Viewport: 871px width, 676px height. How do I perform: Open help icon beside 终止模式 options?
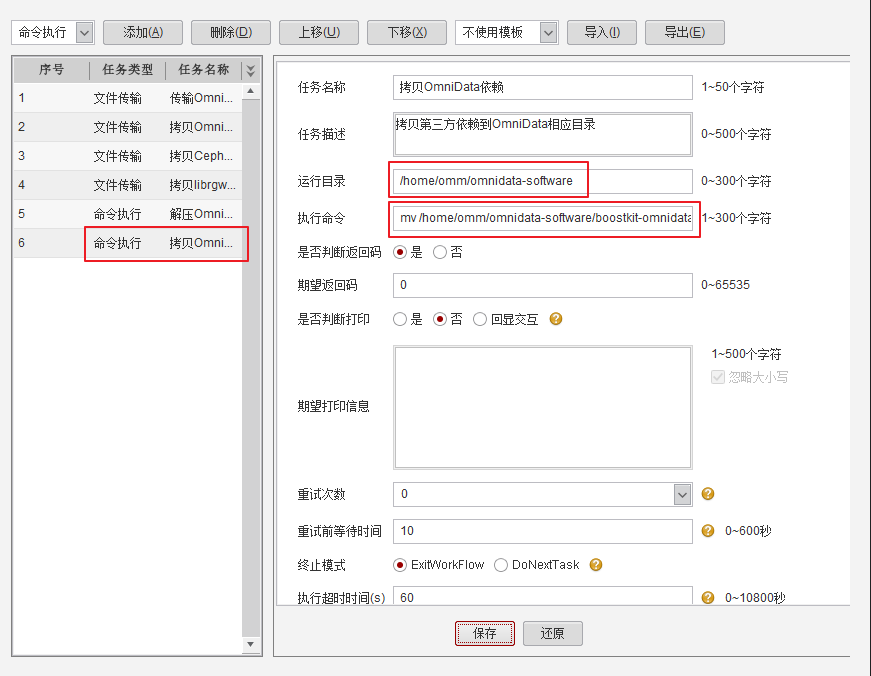[596, 565]
